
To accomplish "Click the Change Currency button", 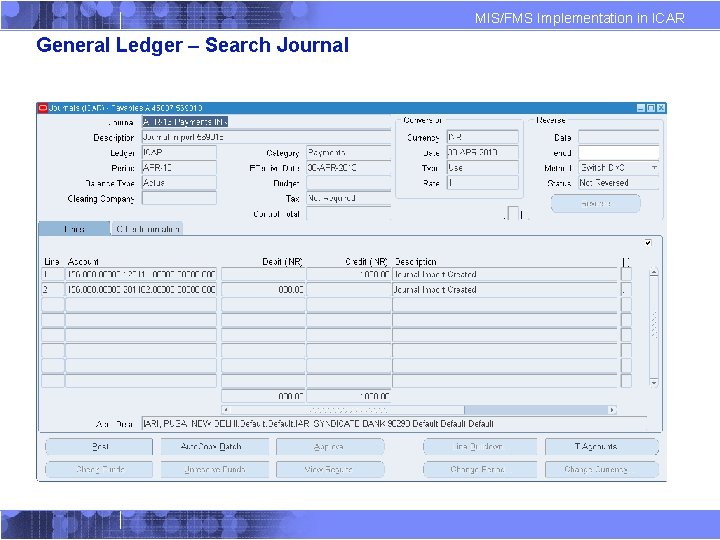I will [602, 469].
